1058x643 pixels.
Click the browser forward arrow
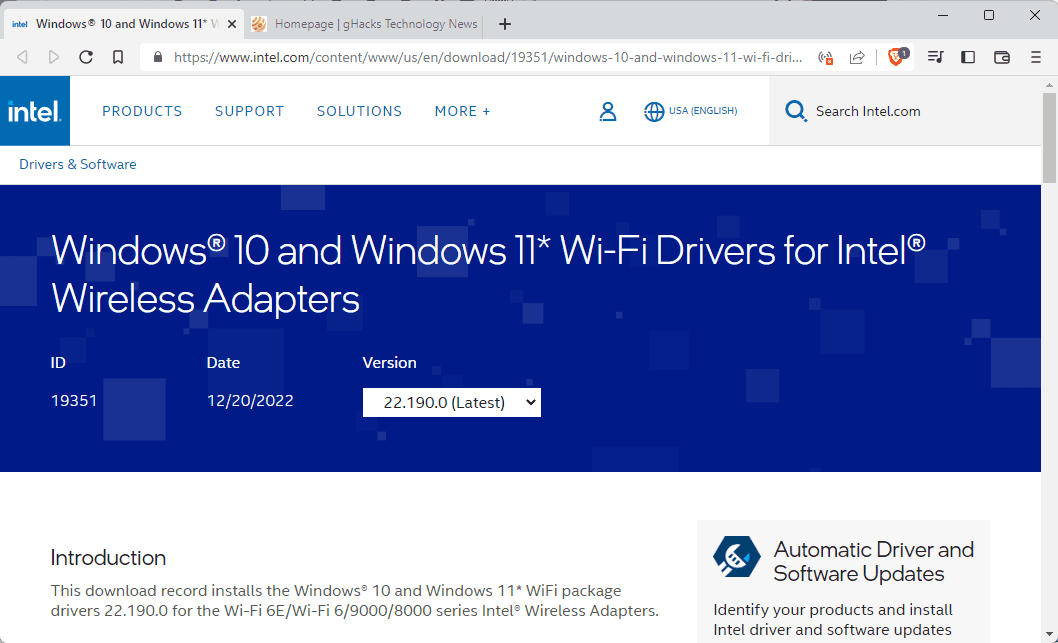coord(54,57)
